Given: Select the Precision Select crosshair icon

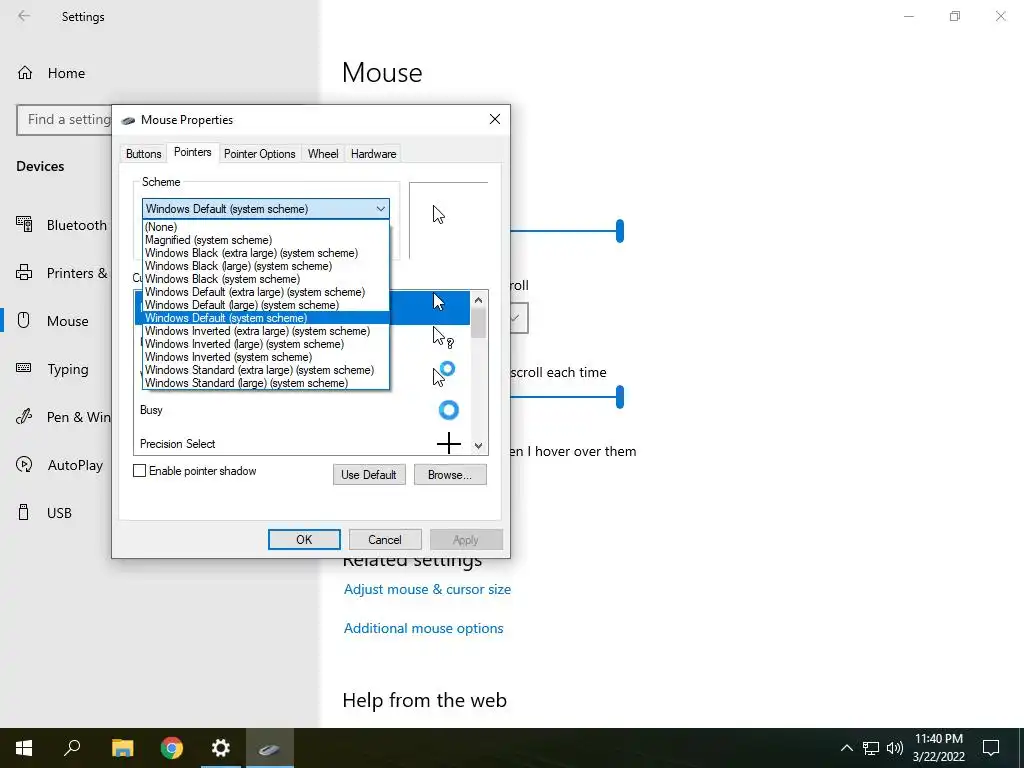Looking at the screenshot, I should pyautogui.click(x=449, y=443).
